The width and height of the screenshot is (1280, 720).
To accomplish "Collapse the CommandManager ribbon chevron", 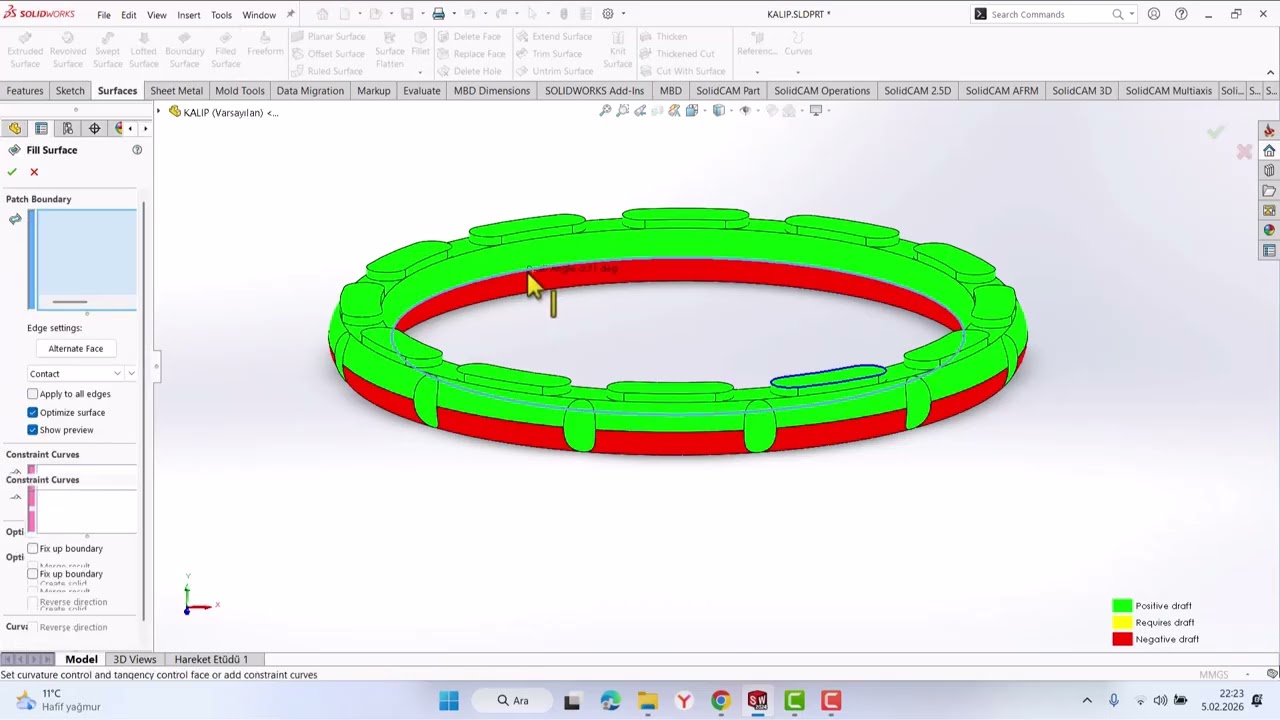I will tap(1270, 72).
